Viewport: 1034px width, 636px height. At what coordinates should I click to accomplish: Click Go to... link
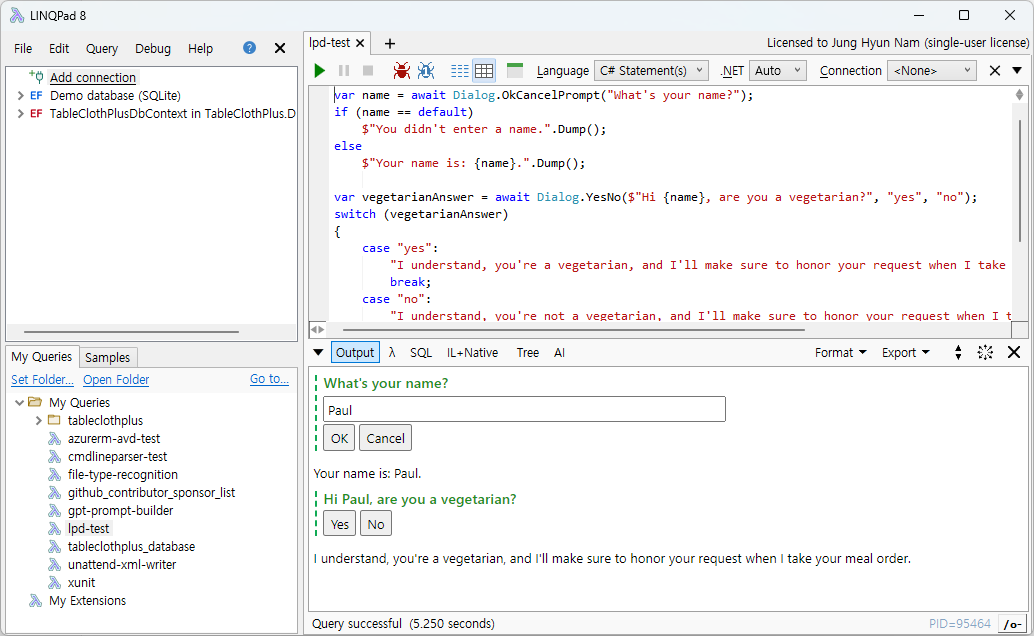coord(269,379)
